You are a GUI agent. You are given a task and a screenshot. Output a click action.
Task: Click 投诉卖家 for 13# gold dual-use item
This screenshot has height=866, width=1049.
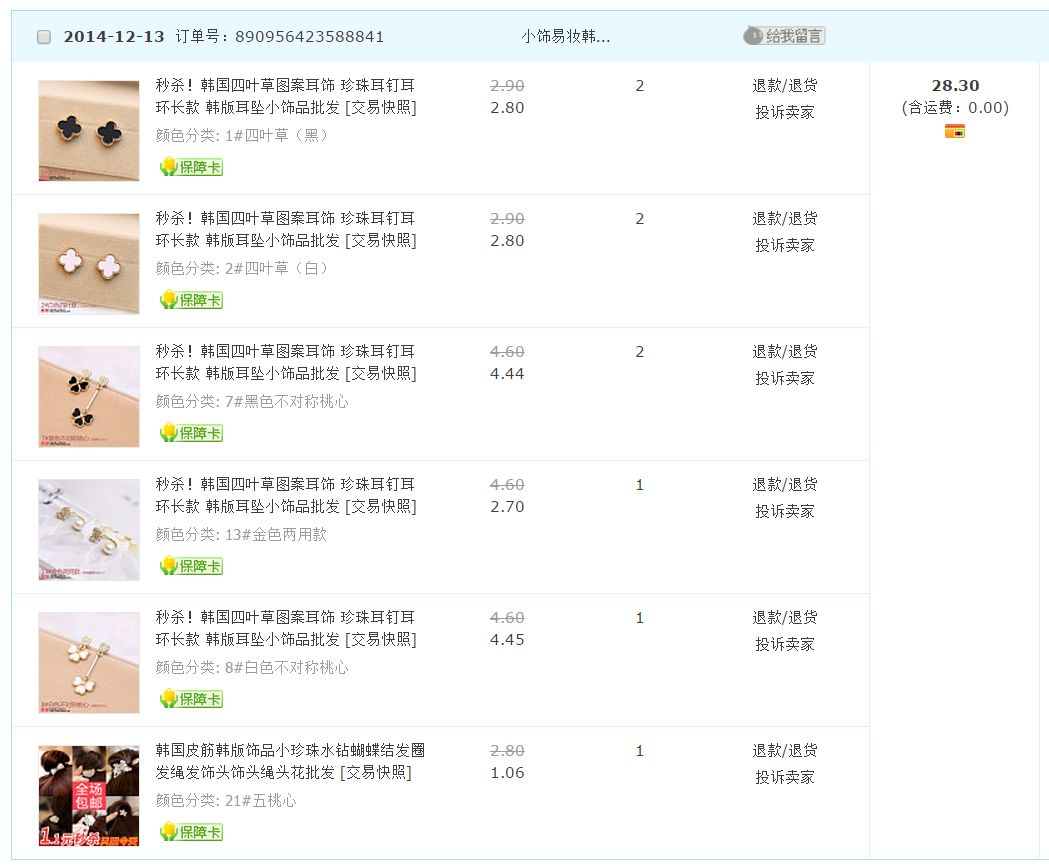click(x=784, y=511)
